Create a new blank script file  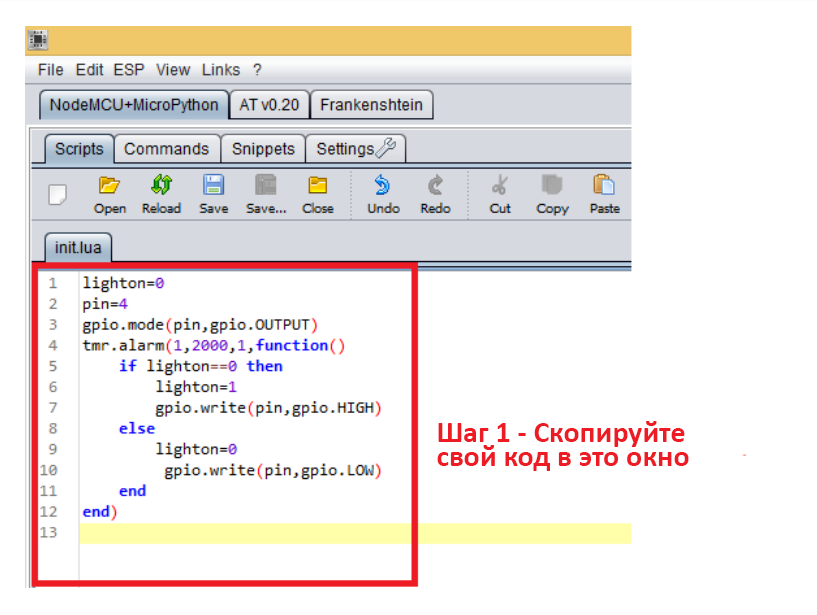(x=57, y=194)
